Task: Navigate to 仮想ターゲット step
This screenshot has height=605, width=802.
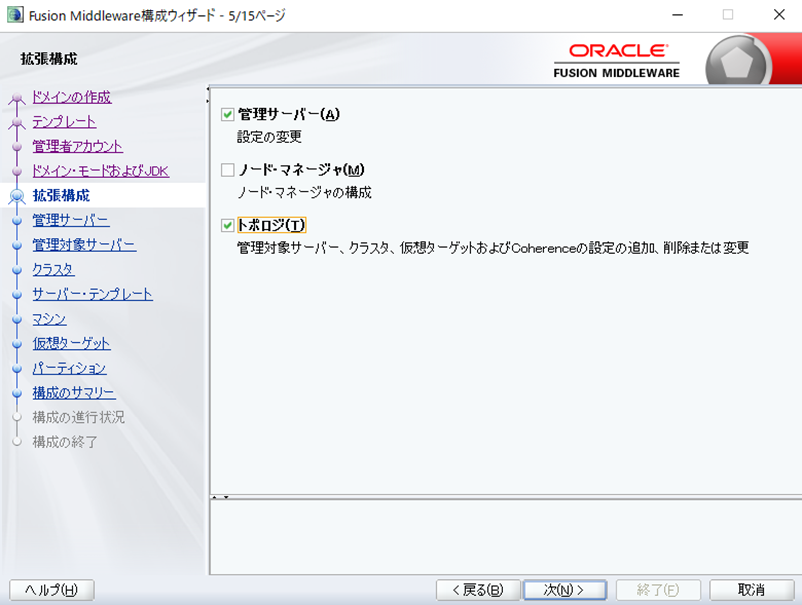Action: (x=71, y=343)
